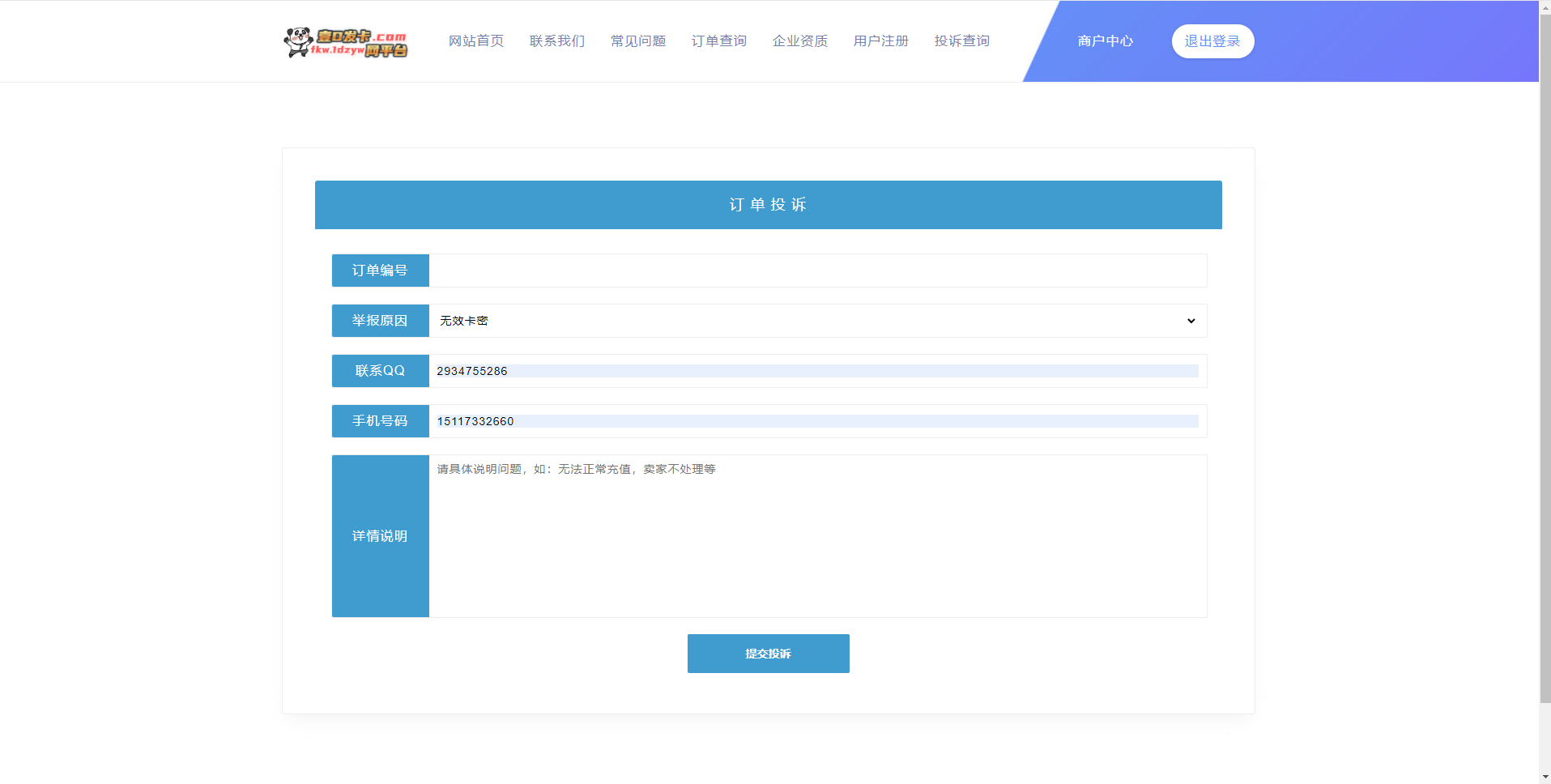
Task: Open the 常见问题 section
Action: (637, 40)
